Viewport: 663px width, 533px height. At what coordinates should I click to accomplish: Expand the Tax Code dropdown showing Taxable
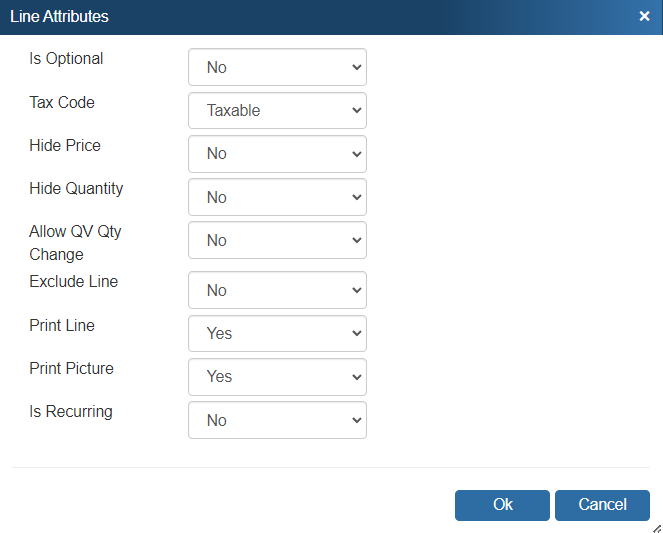[277, 110]
